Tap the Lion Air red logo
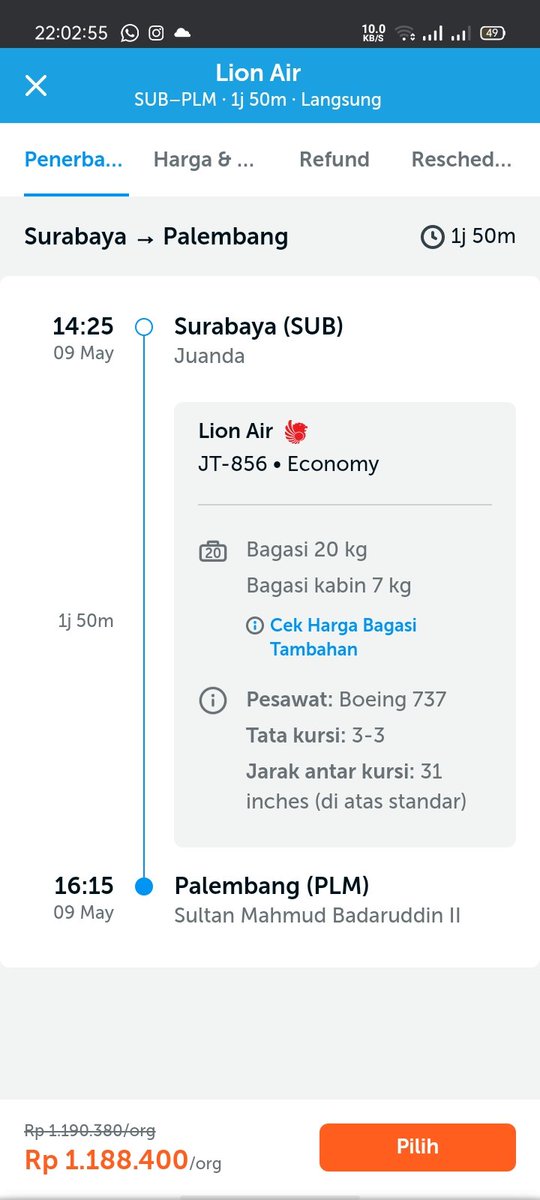This screenshot has width=540, height=1200. point(296,431)
